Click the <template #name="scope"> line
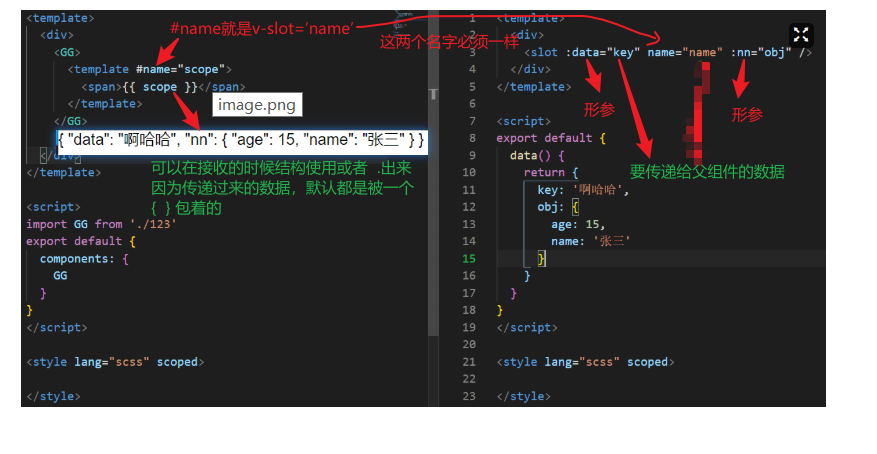 pos(149,69)
